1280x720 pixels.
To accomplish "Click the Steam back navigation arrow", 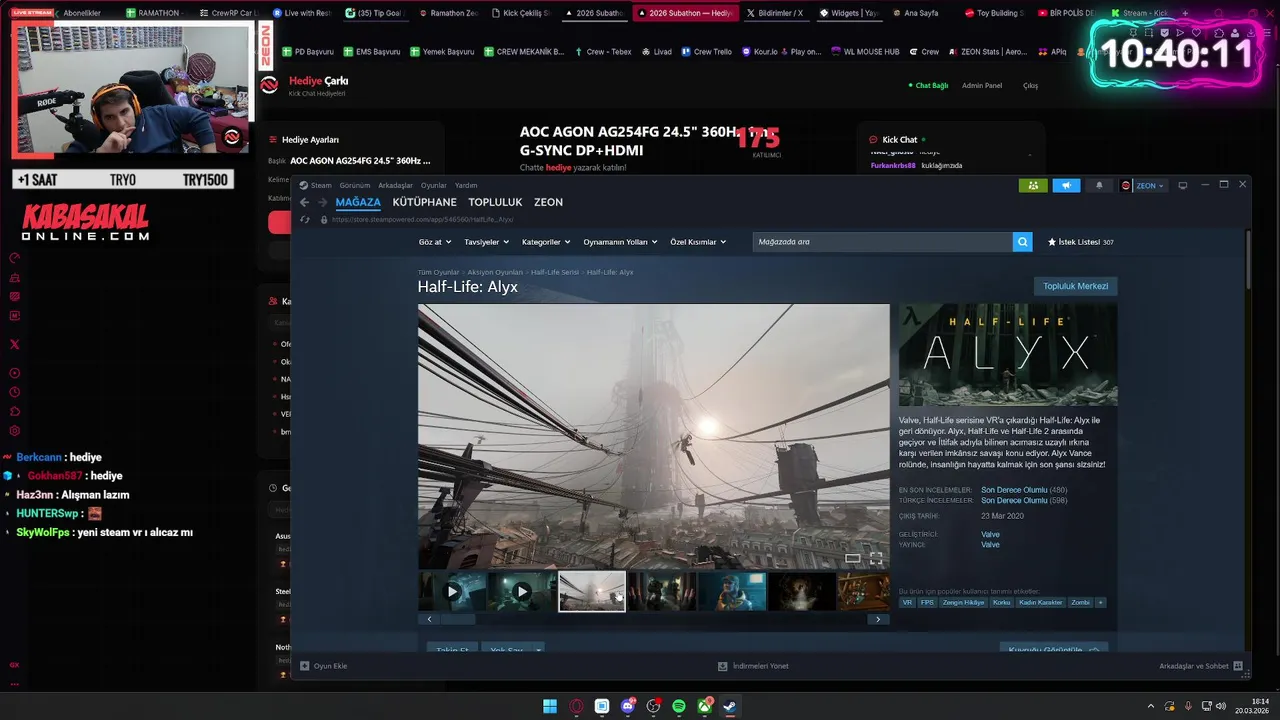I will (305, 202).
